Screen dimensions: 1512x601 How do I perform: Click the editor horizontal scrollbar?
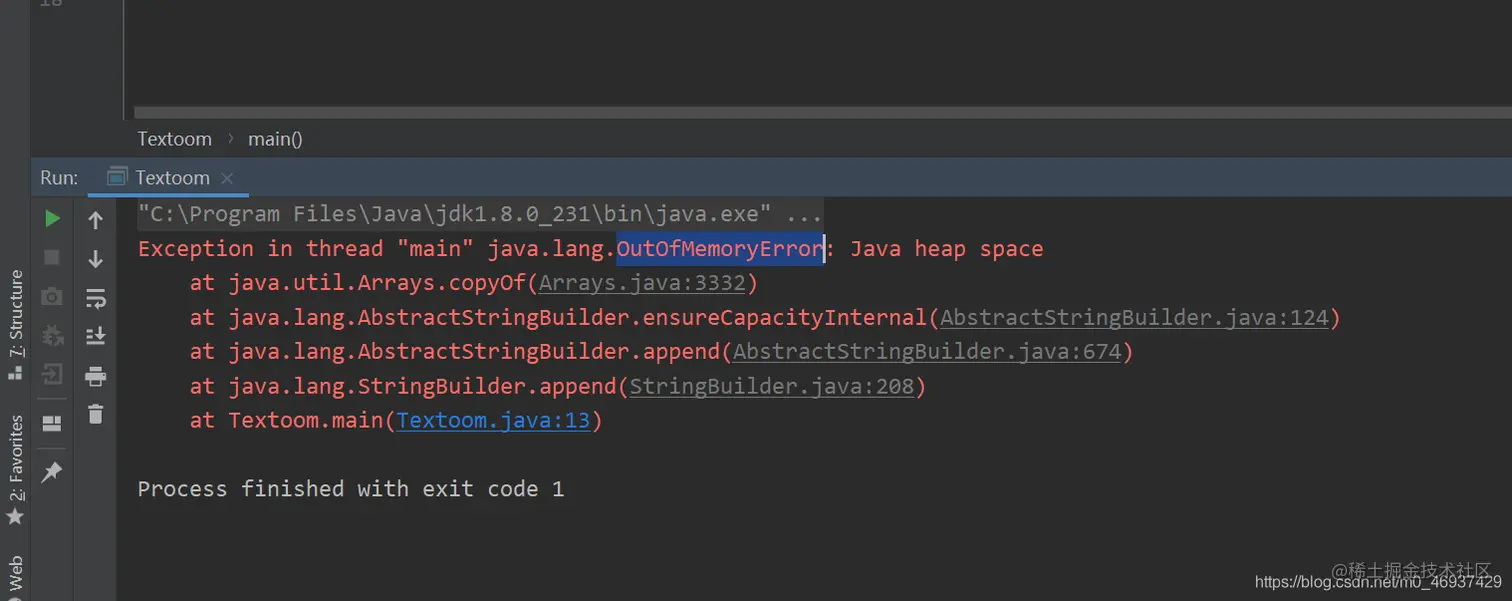822,113
